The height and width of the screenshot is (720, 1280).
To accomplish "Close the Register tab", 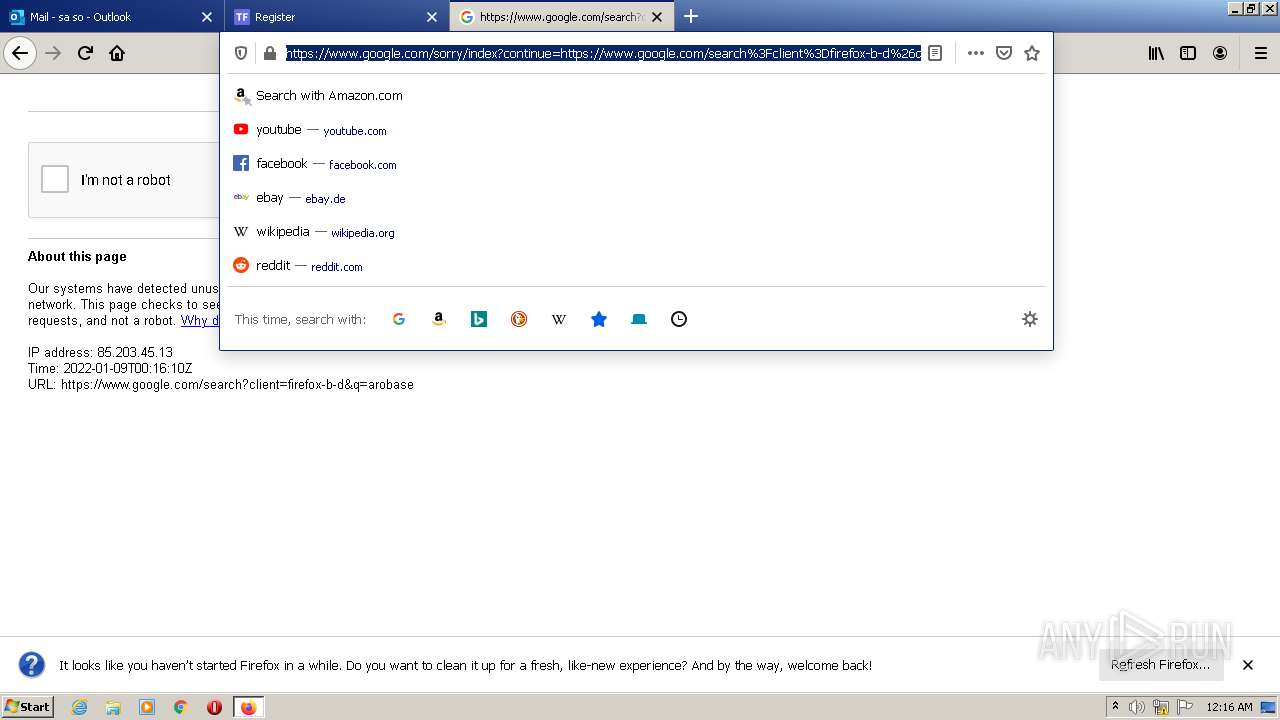I will pos(432,17).
